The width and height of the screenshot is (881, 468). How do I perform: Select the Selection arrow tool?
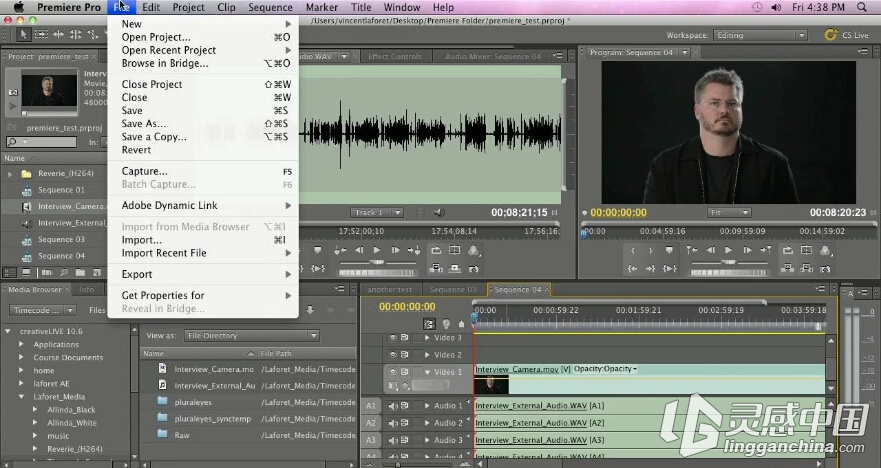click(23, 34)
